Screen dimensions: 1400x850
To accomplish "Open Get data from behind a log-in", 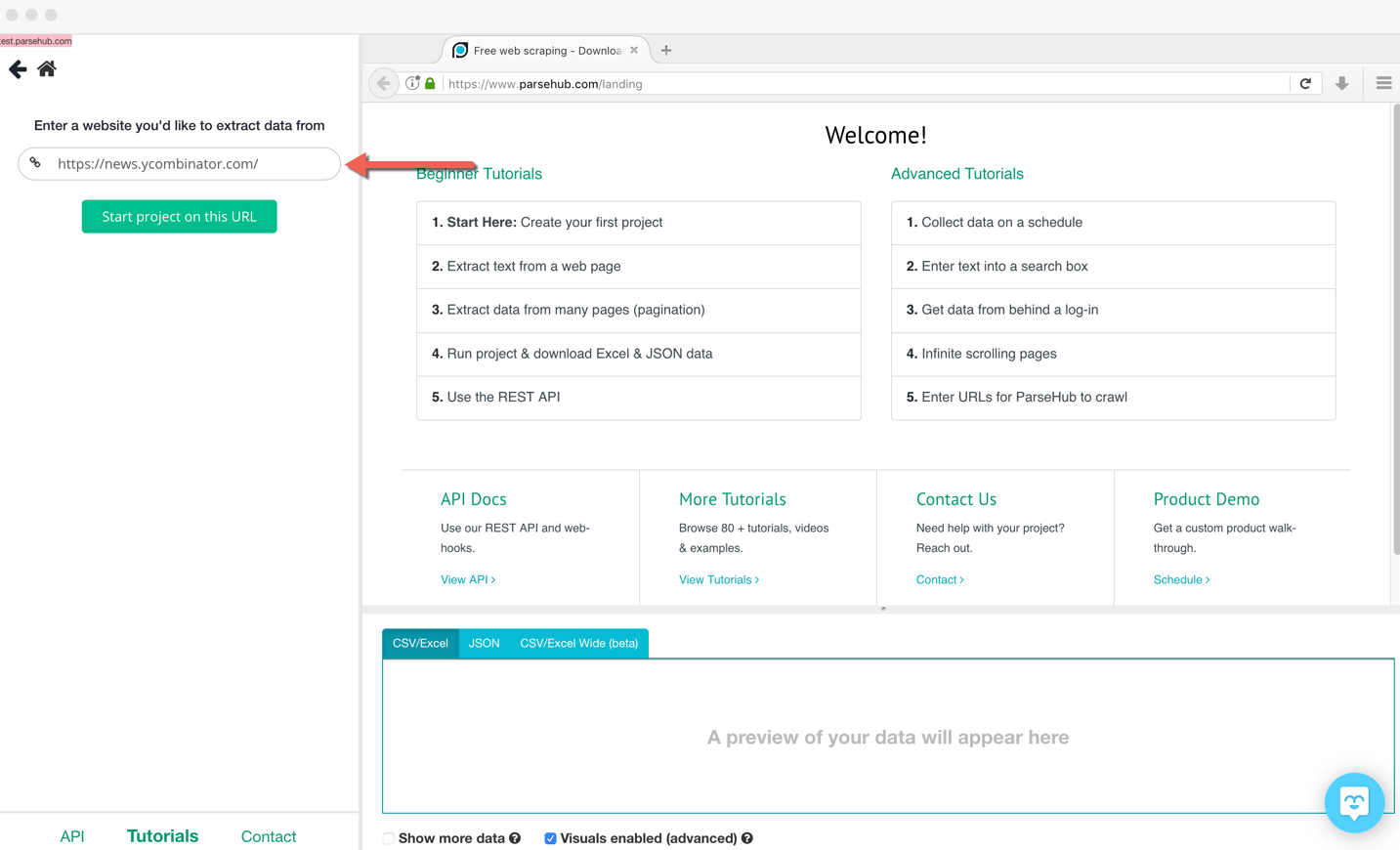I will coord(1114,310).
